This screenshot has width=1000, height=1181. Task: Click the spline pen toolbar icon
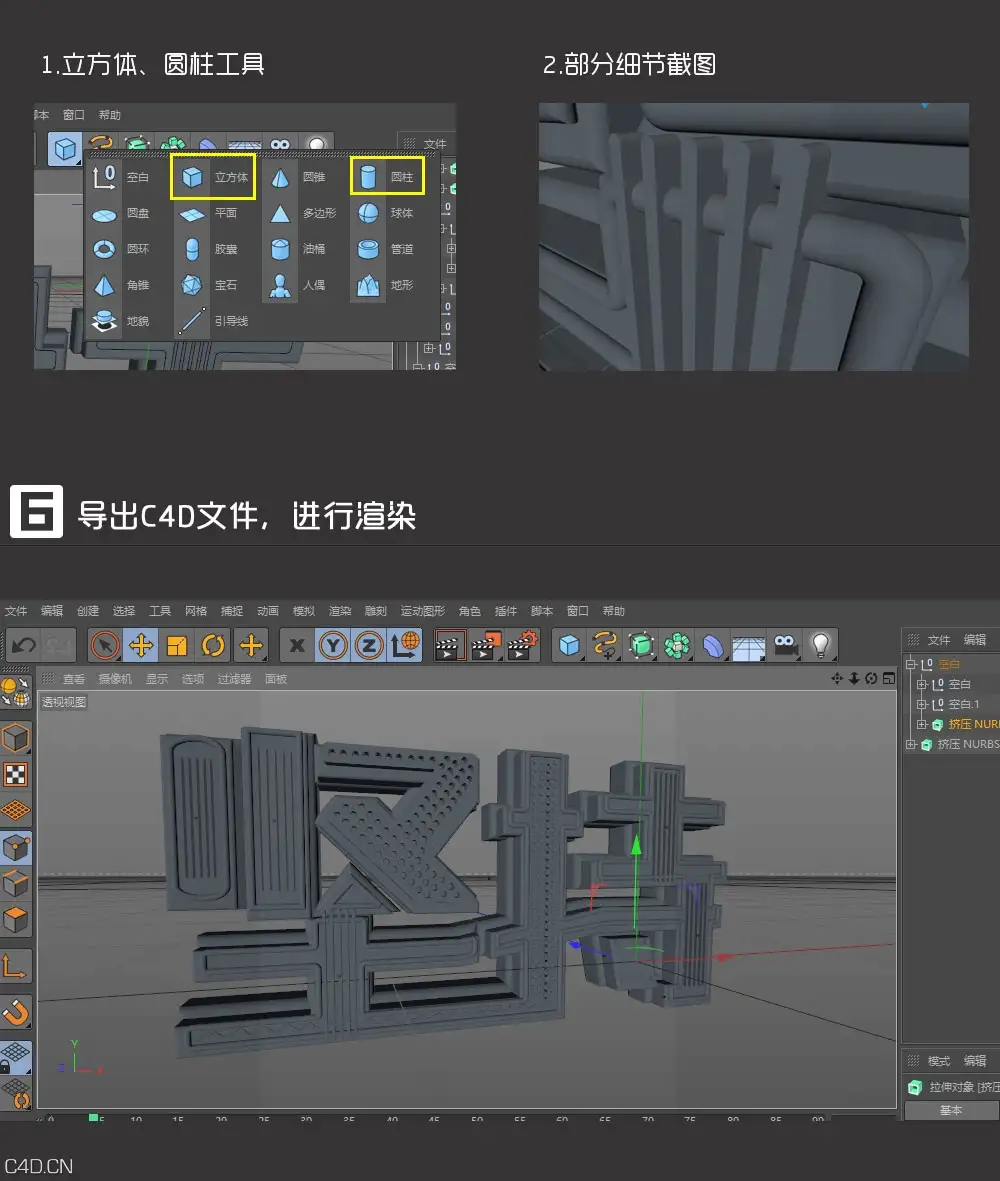tap(605, 645)
